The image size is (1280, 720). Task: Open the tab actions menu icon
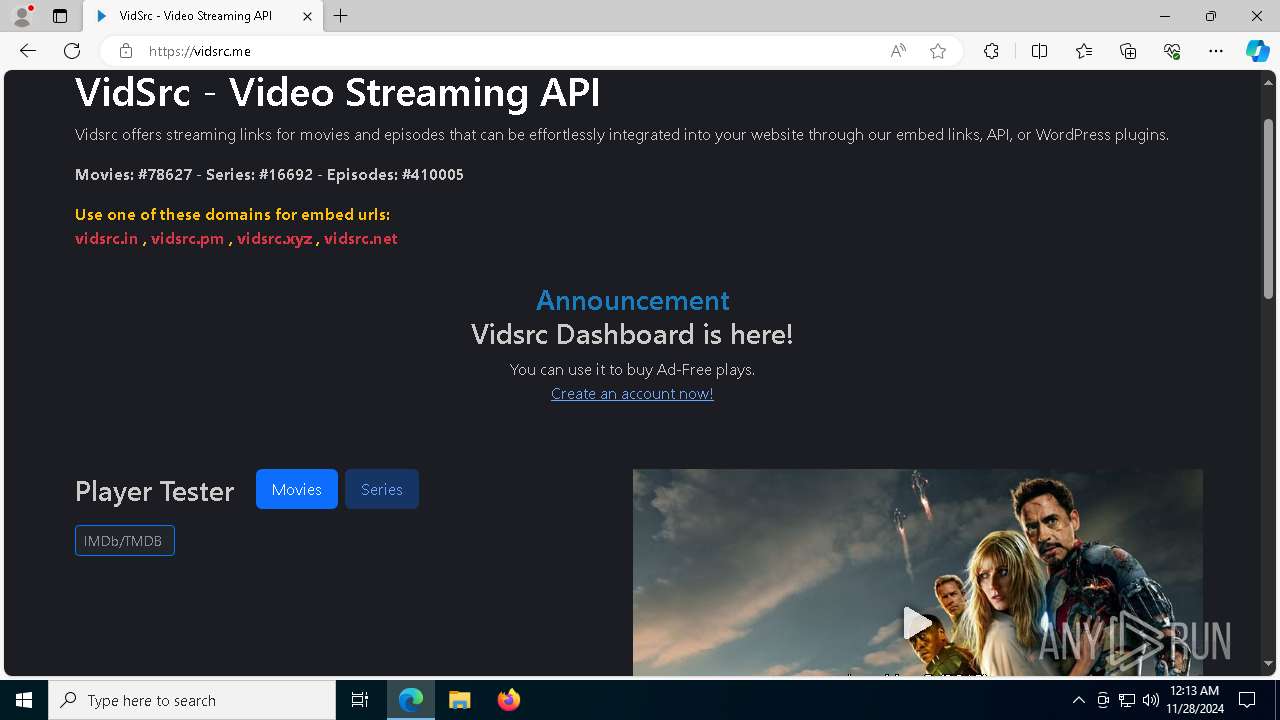point(60,16)
